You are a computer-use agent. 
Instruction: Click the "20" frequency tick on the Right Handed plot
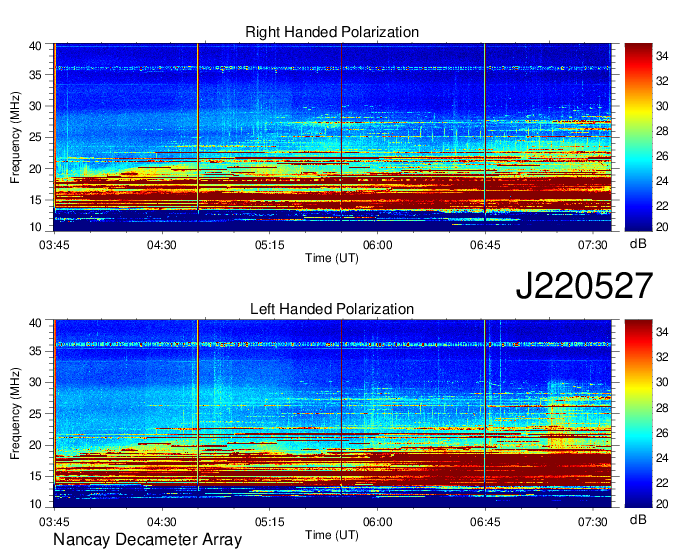click(x=35, y=169)
